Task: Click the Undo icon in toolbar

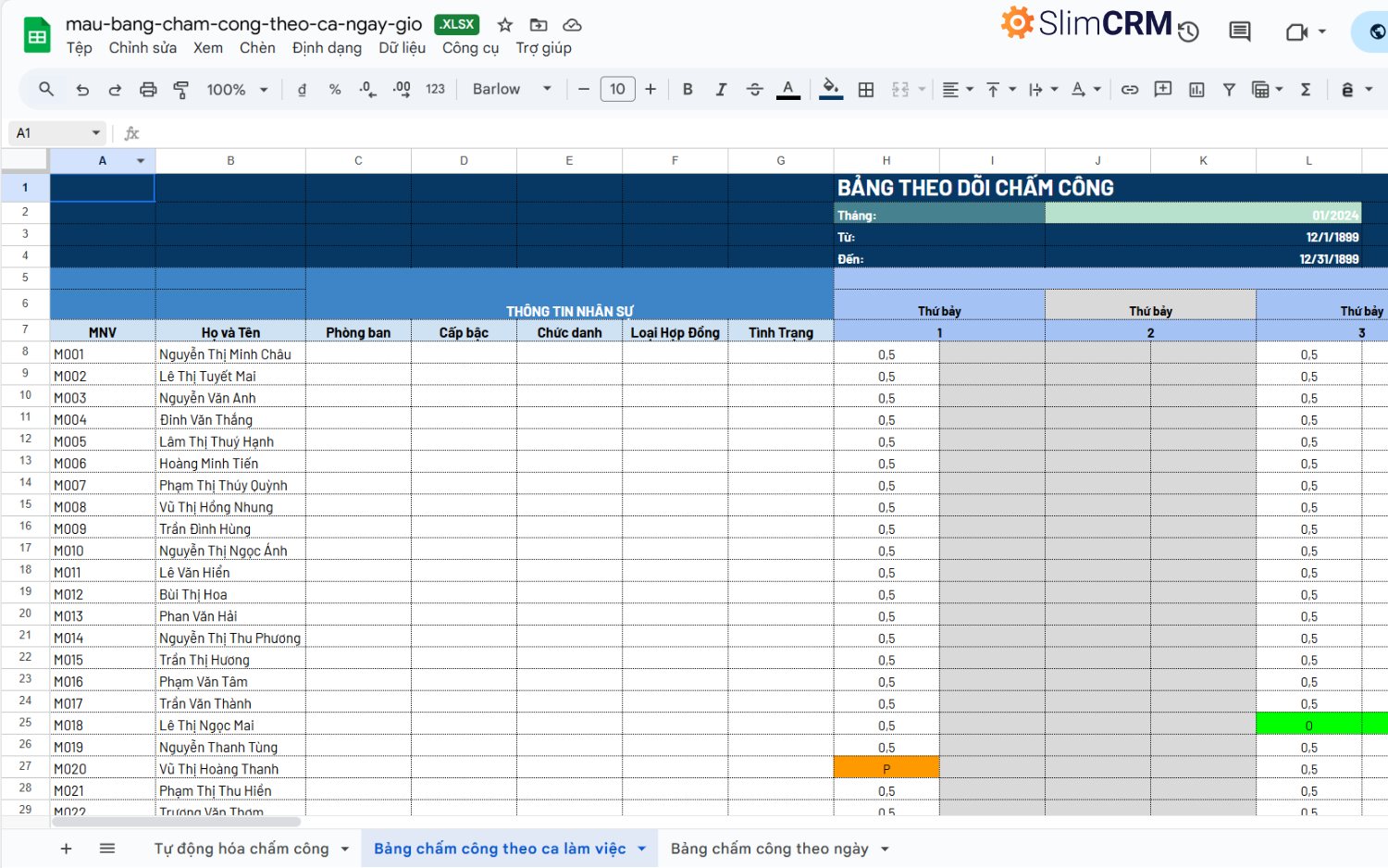Action: point(82,90)
